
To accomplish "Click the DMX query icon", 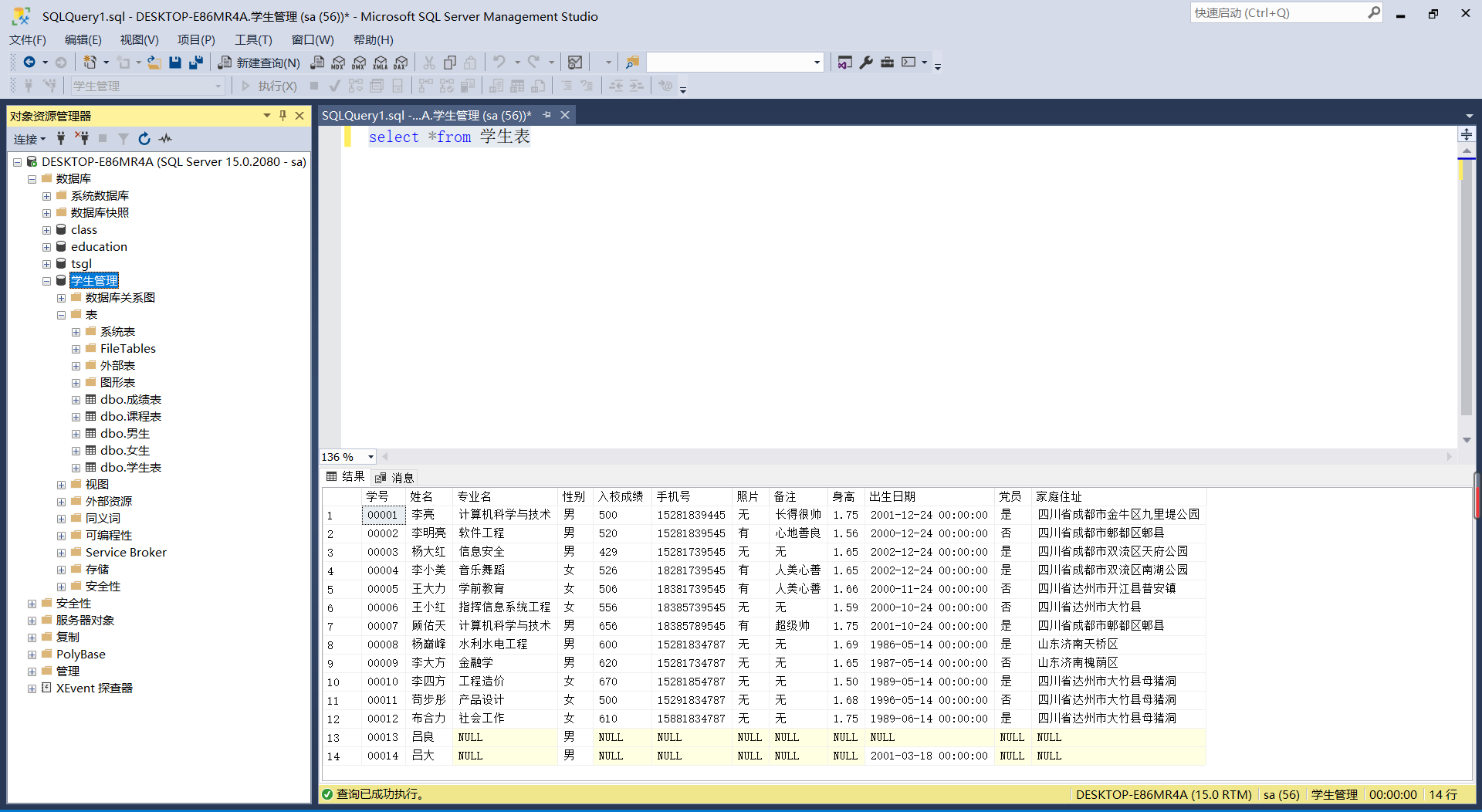I will pos(359,63).
